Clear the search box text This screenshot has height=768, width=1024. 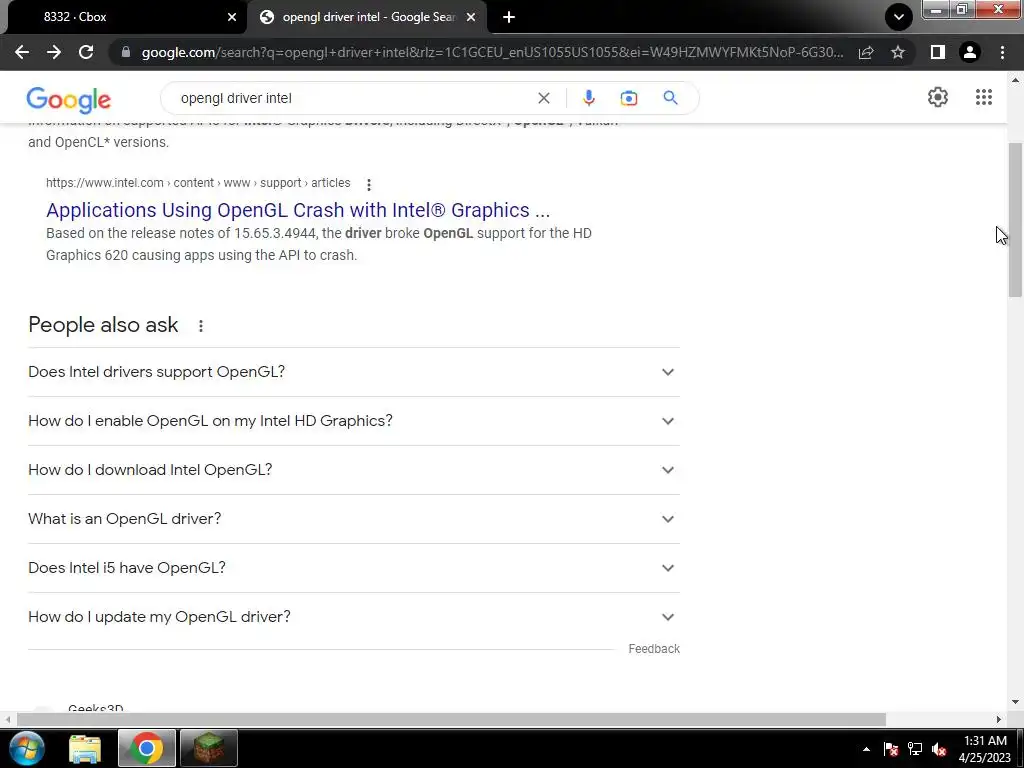[543, 98]
